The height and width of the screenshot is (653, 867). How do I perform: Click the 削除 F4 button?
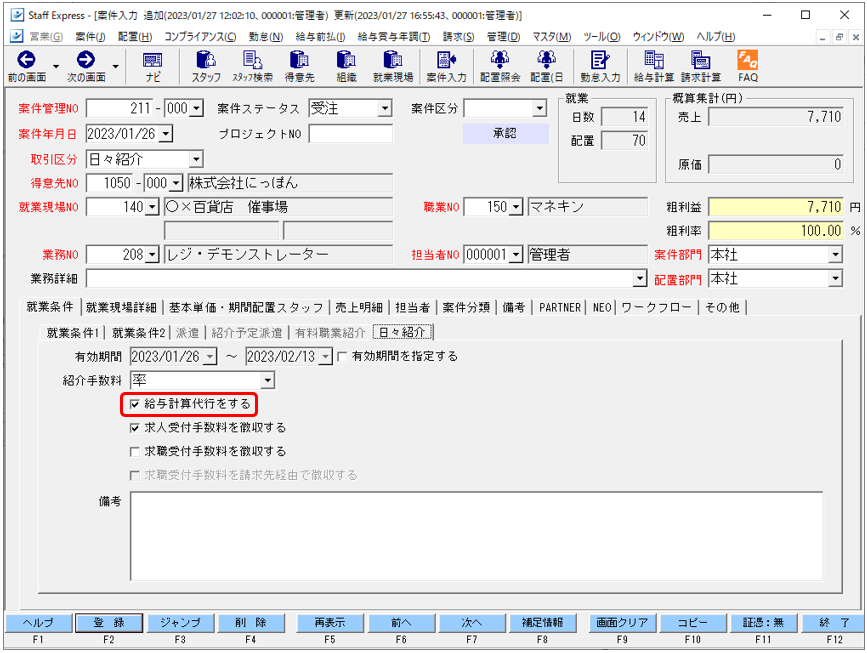[x=250, y=623]
